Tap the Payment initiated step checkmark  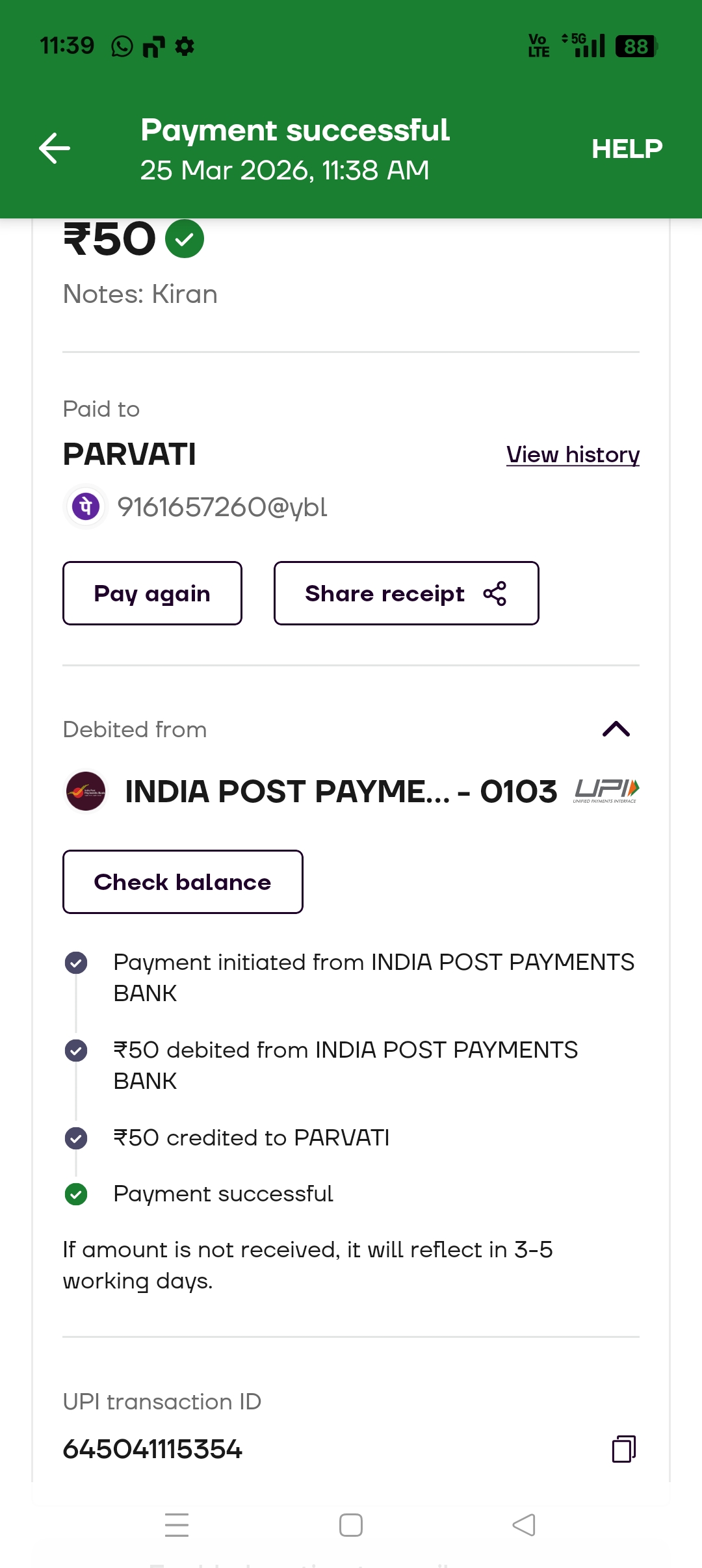[x=76, y=963]
